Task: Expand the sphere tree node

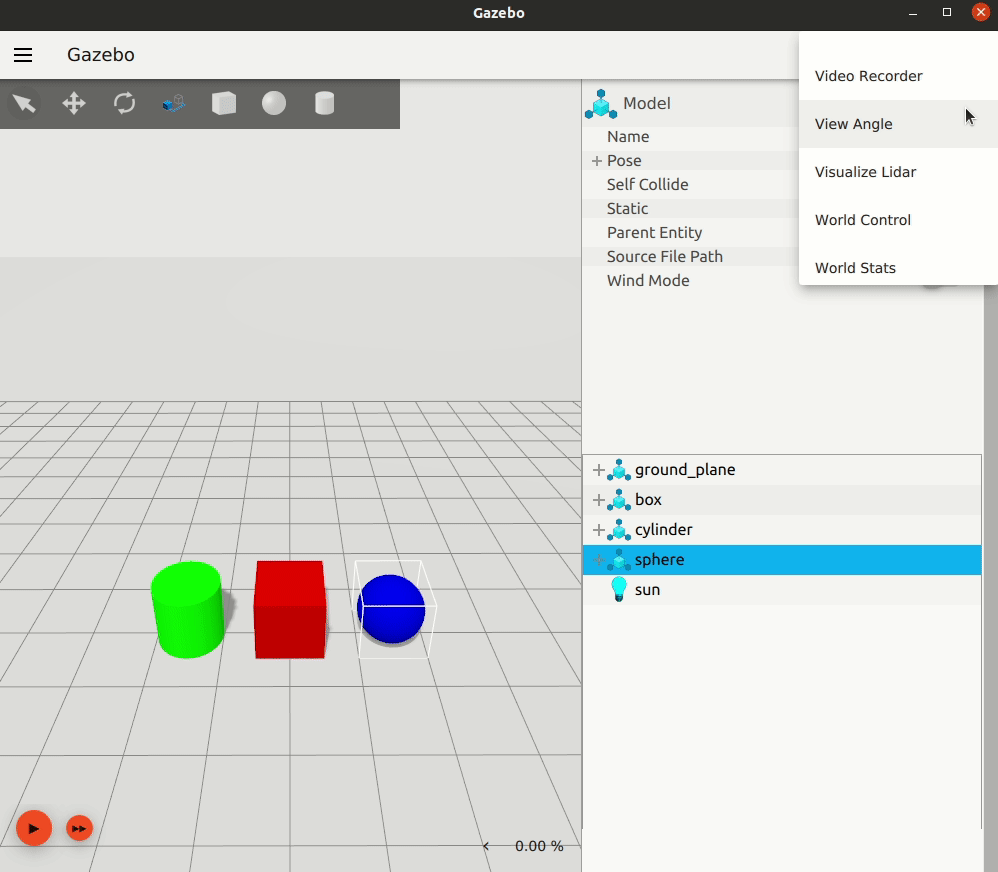Action: [x=598, y=559]
